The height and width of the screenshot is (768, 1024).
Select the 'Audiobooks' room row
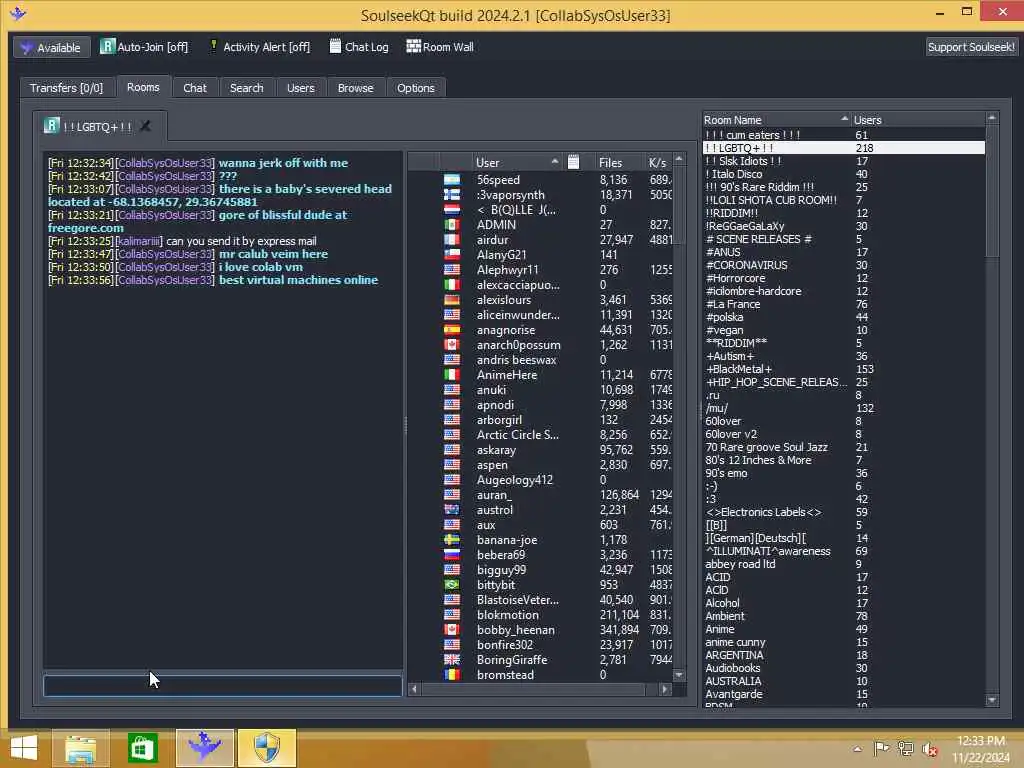point(844,668)
